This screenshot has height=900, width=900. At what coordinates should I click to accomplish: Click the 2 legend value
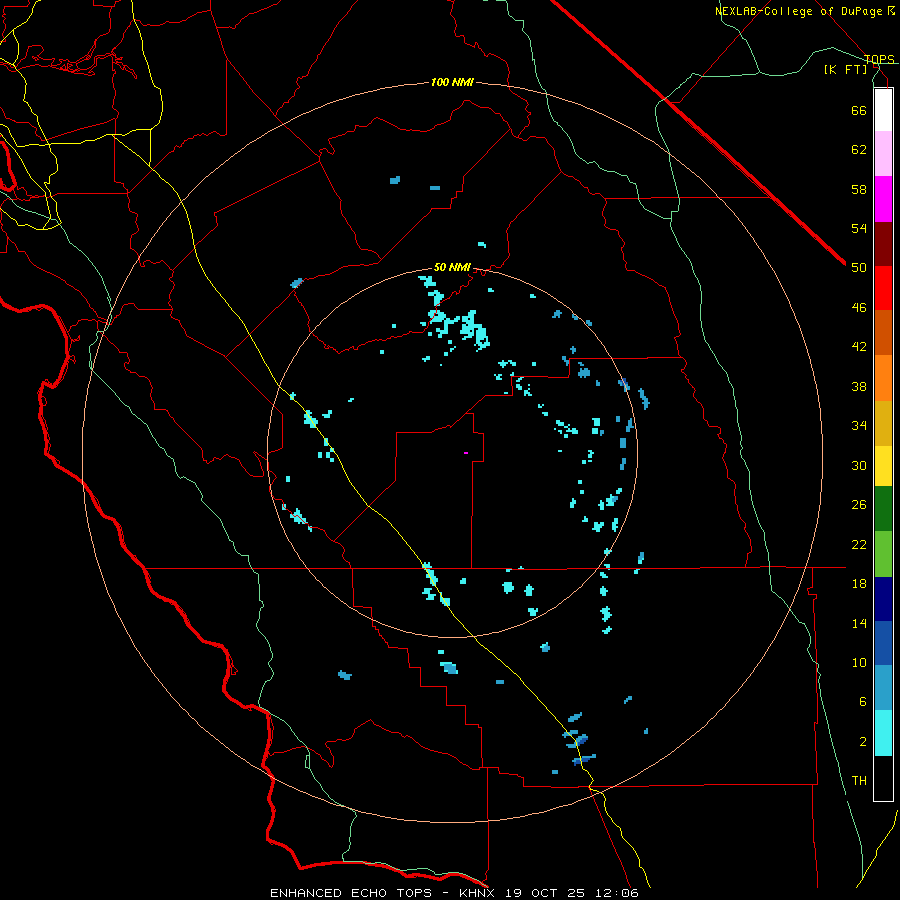[863, 742]
